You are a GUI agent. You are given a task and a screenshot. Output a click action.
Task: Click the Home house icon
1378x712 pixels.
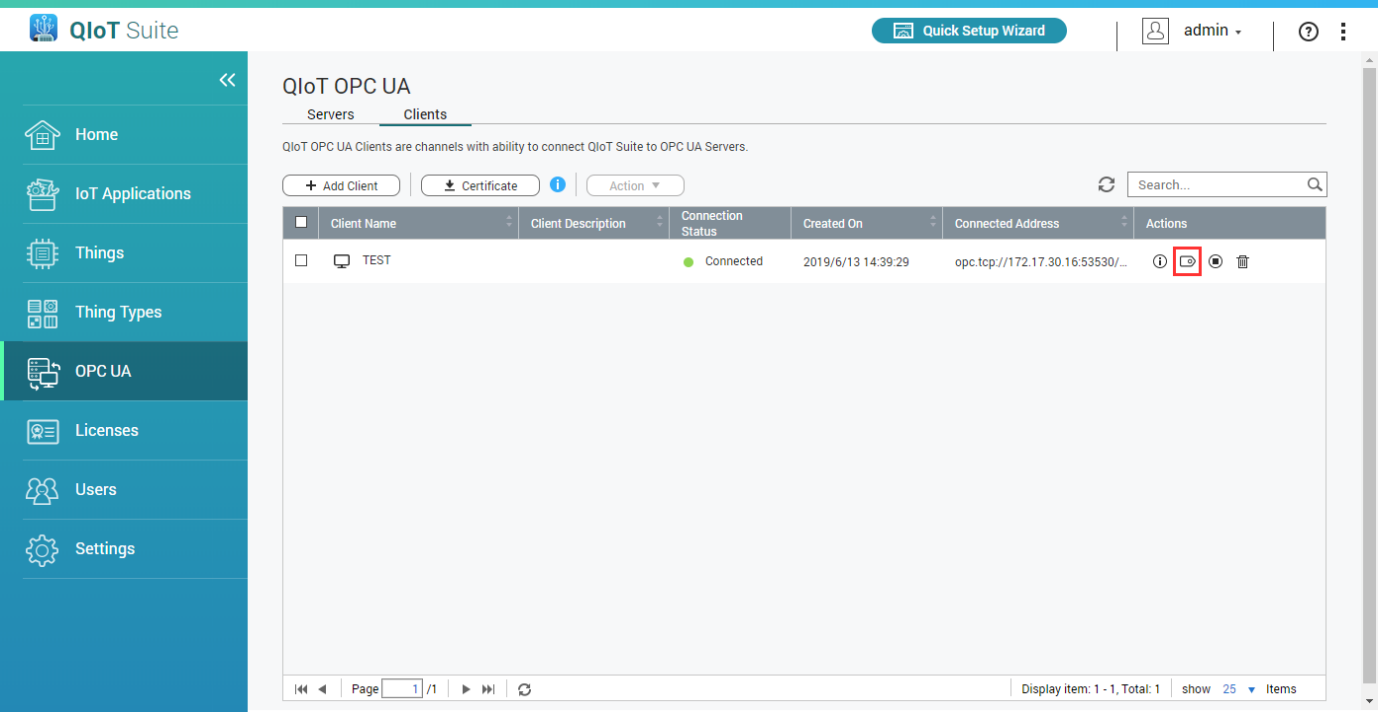(x=42, y=135)
